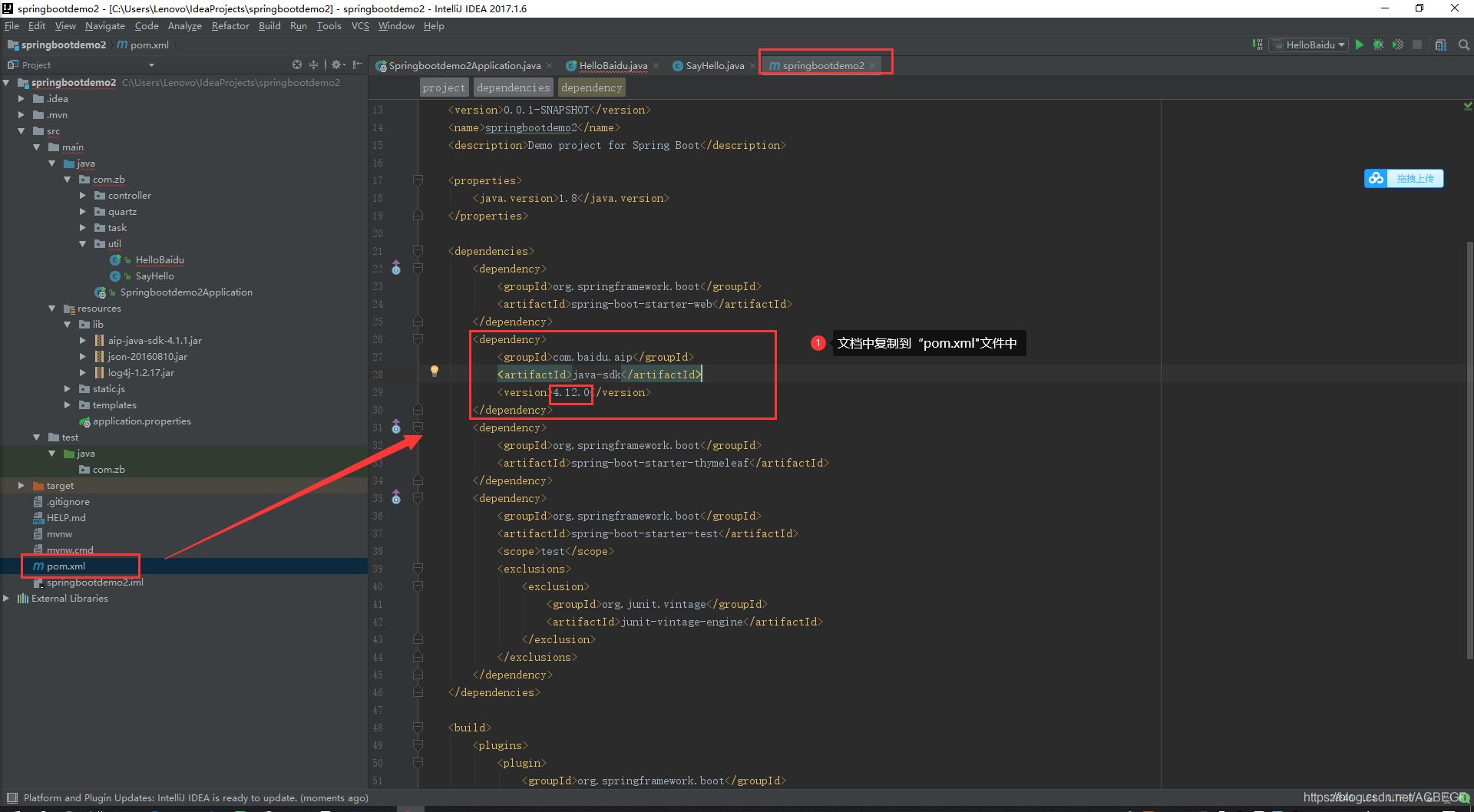Screen dimensions: 1474x812
Task: Click the Platform and Plugin Updates status message
Action: tap(196, 798)
